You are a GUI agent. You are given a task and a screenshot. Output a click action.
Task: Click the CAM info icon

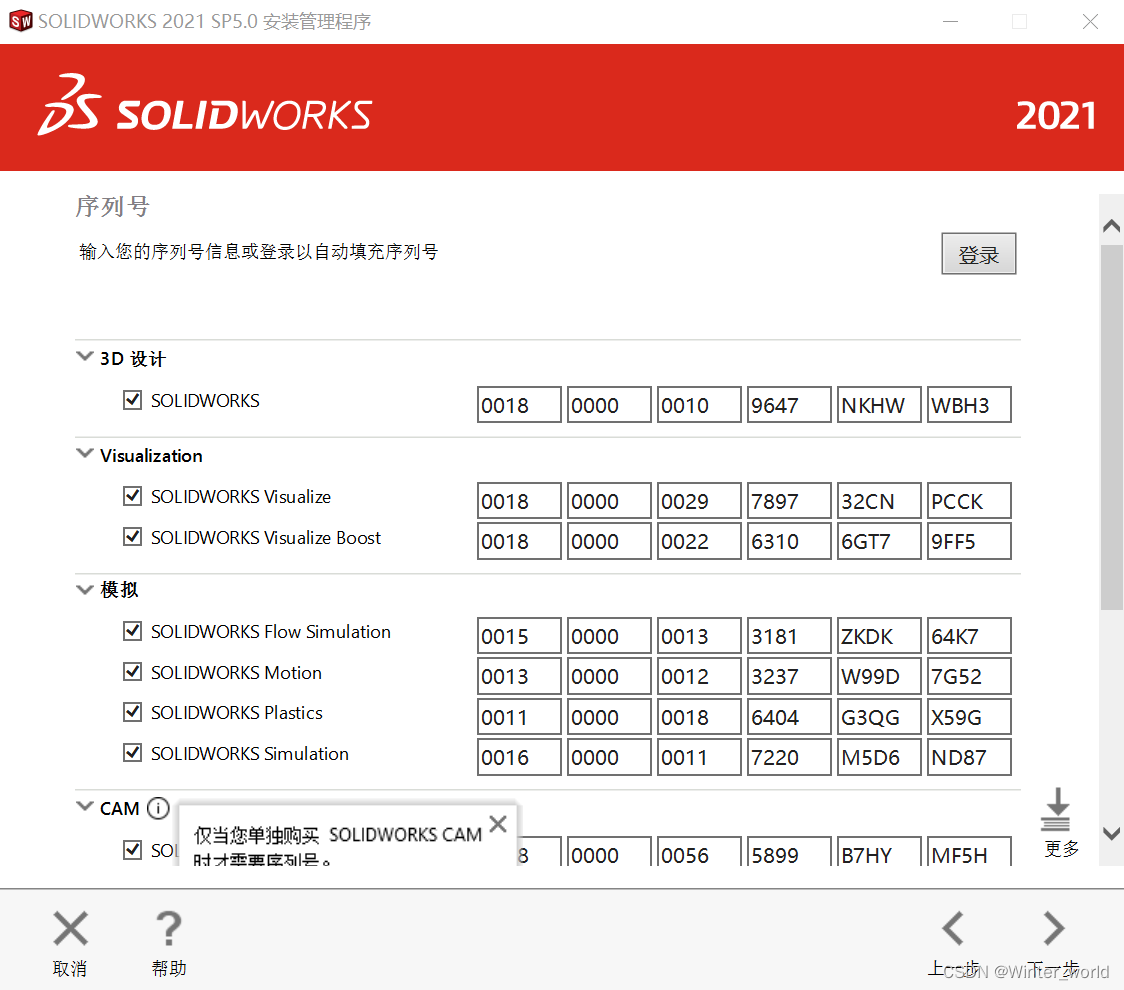pyautogui.click(x=158, y=809)
